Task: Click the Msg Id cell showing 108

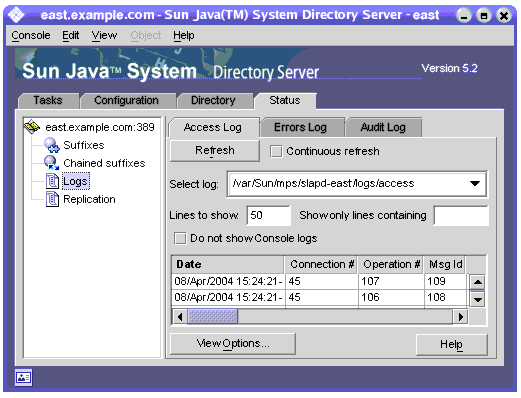Action: [445, 297]
